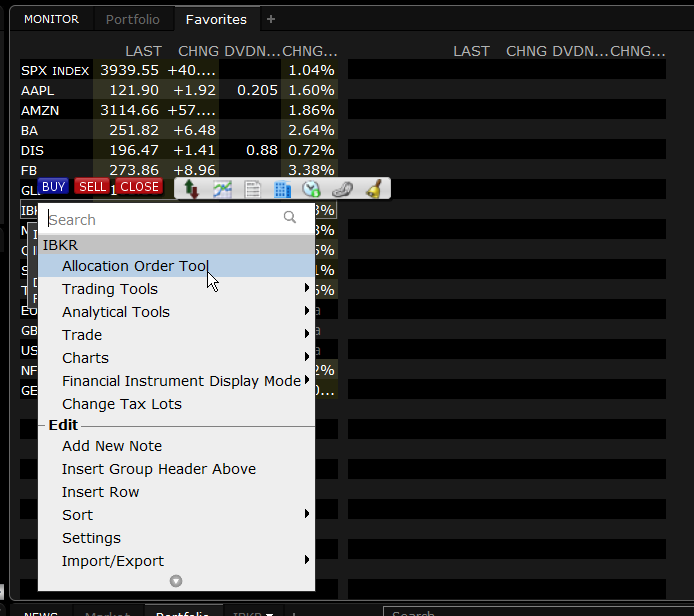Viewport: 694px width, 616px height.
Task: Click the gray shoe-shaped icon in quick toolbar
Action: click(342, 189)
